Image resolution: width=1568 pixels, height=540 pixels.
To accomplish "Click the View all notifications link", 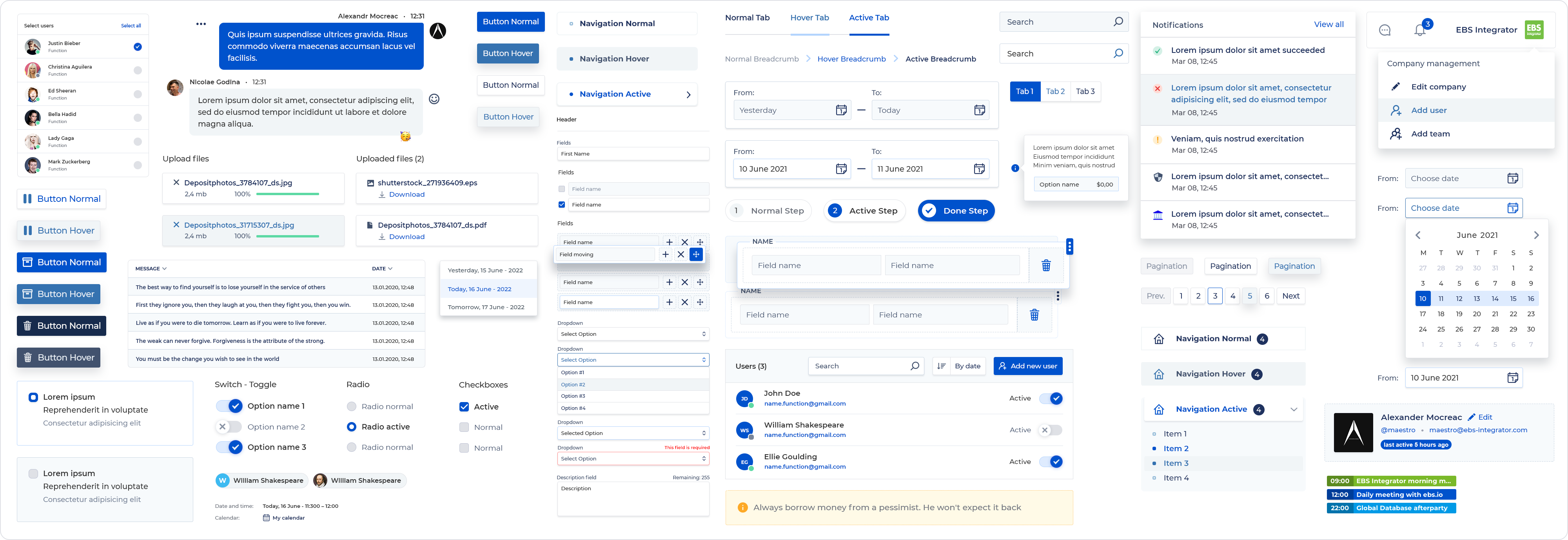I will coord(1327,24).
